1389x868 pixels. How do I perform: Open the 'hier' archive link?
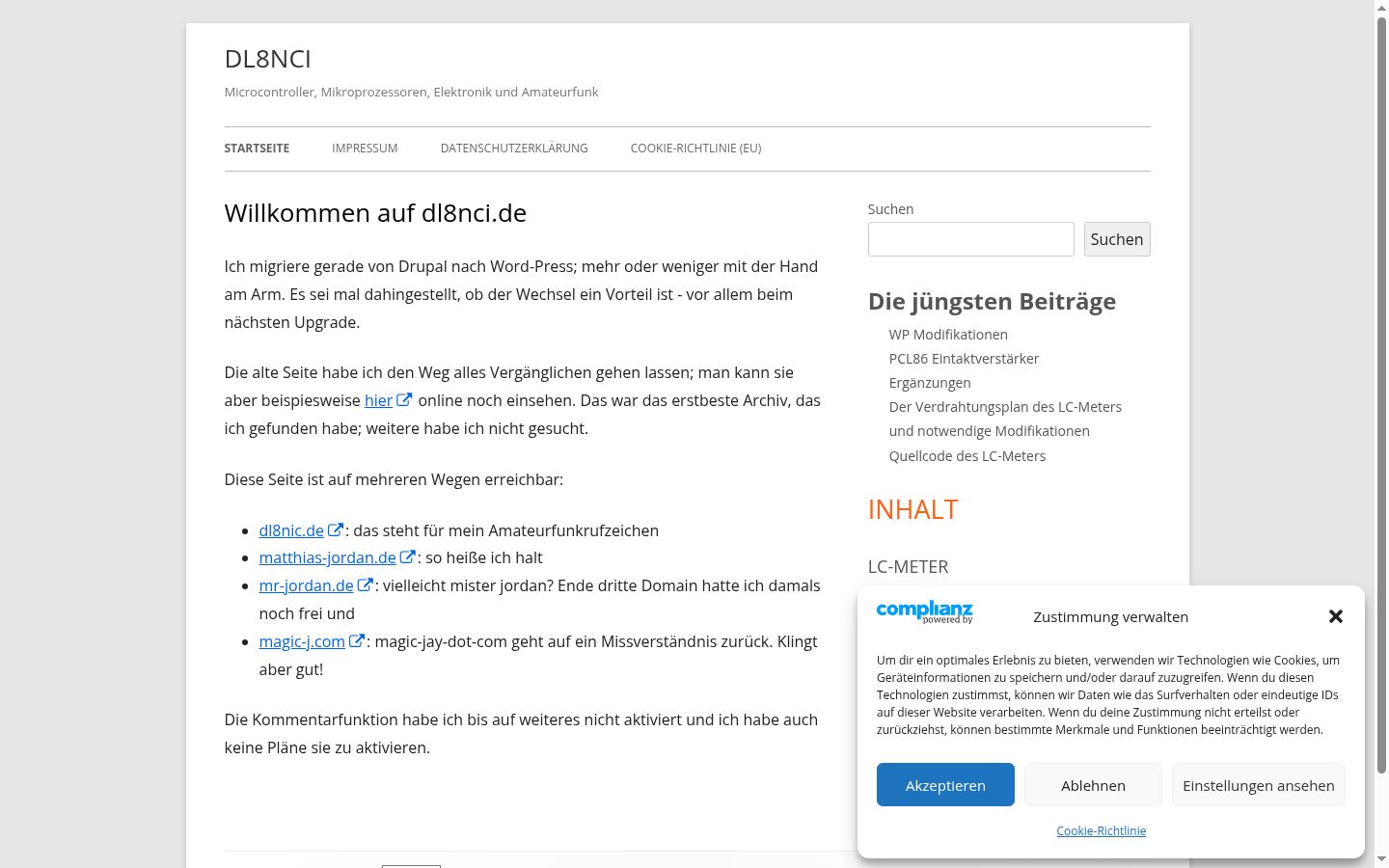[x=378, y=400]
